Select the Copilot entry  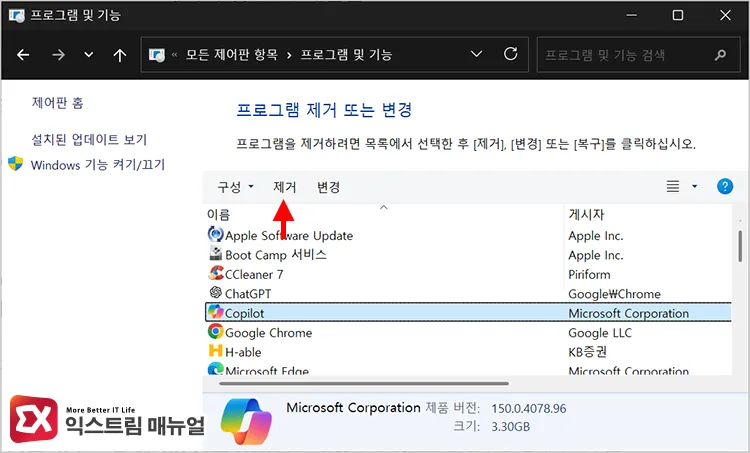(x=468, y=313)
